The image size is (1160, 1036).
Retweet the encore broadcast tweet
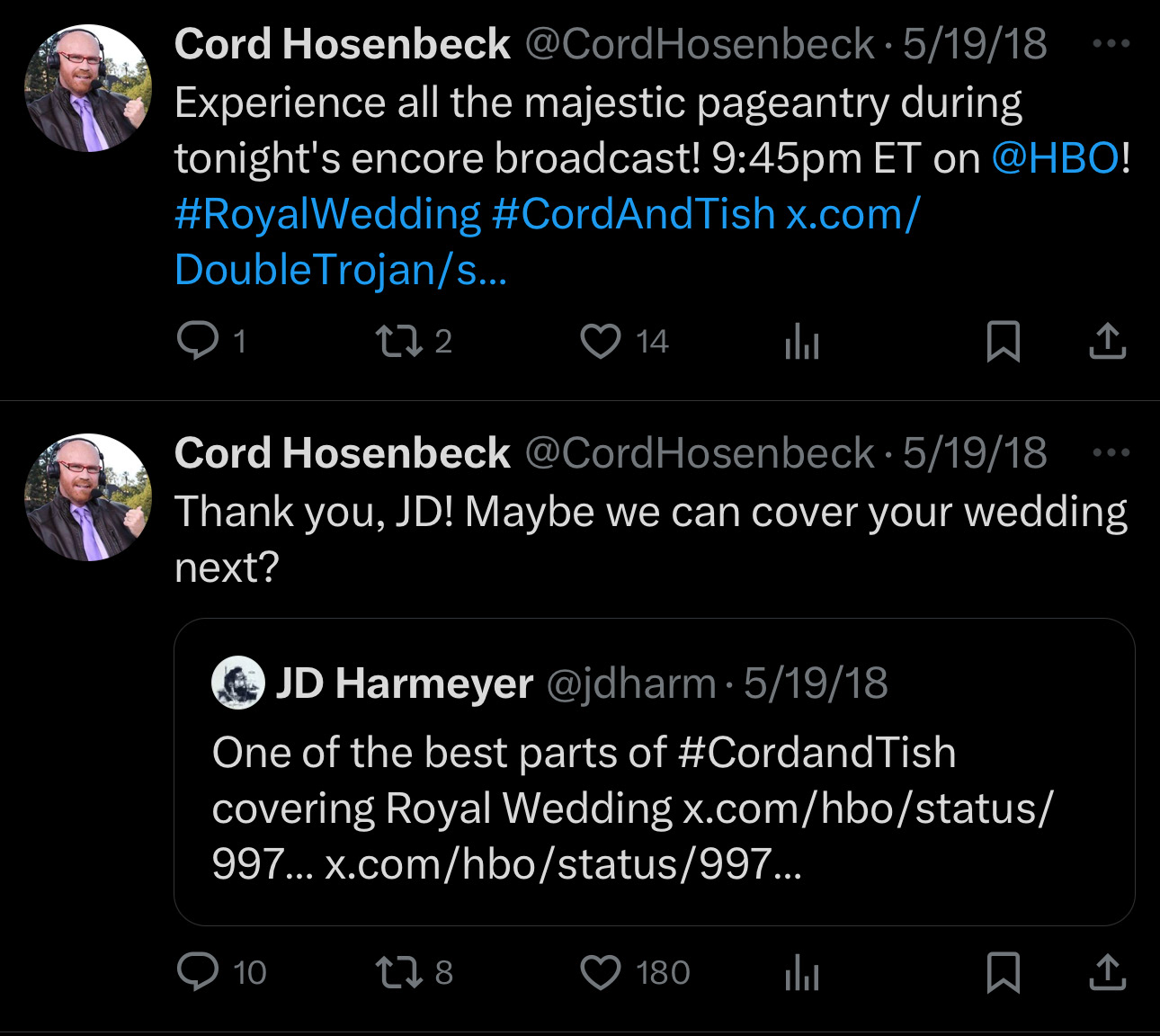pos(398,342)
